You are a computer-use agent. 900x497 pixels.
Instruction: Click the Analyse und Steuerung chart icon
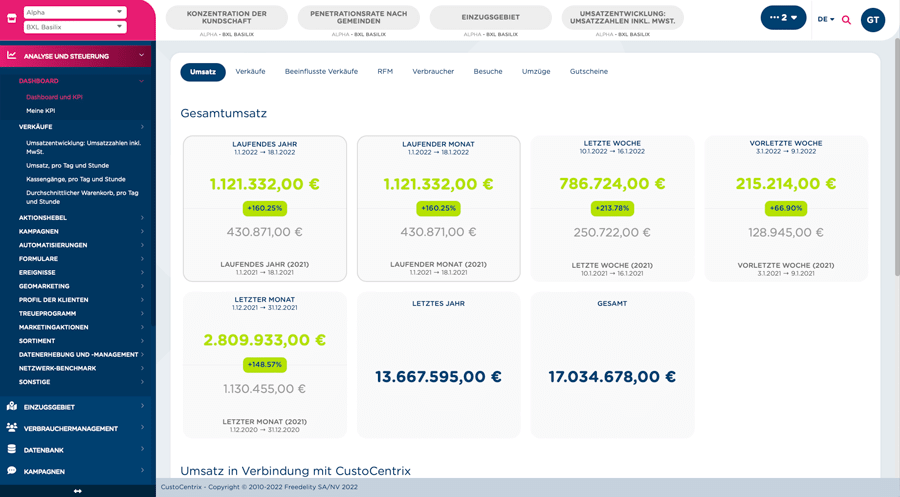coord(11,56)
